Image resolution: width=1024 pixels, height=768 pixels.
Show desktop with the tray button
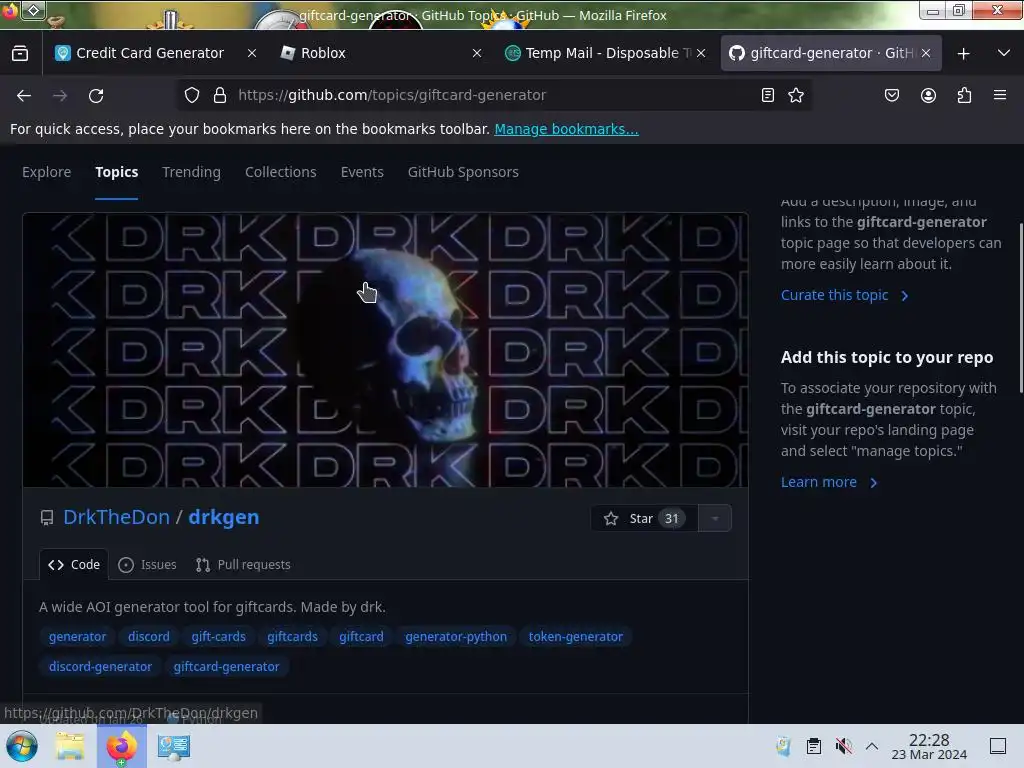tap(998, 746)
